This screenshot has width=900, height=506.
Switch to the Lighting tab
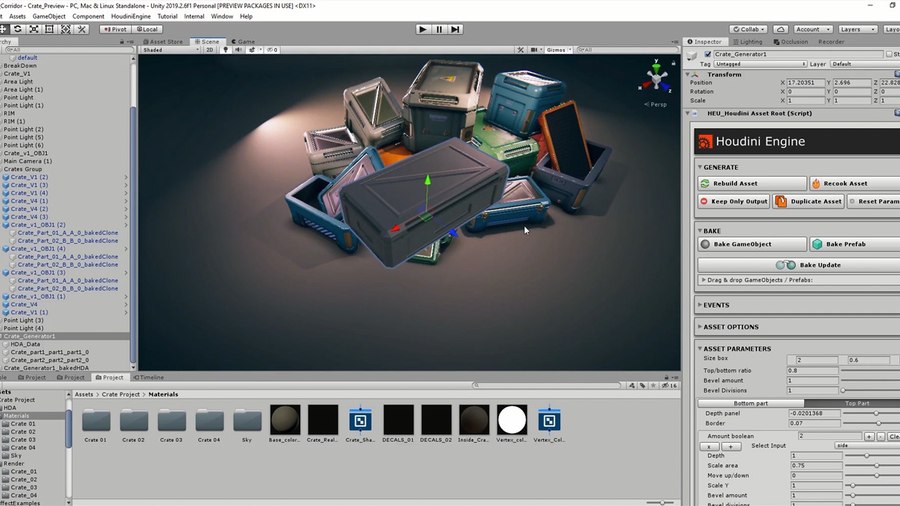pos(747,42)
